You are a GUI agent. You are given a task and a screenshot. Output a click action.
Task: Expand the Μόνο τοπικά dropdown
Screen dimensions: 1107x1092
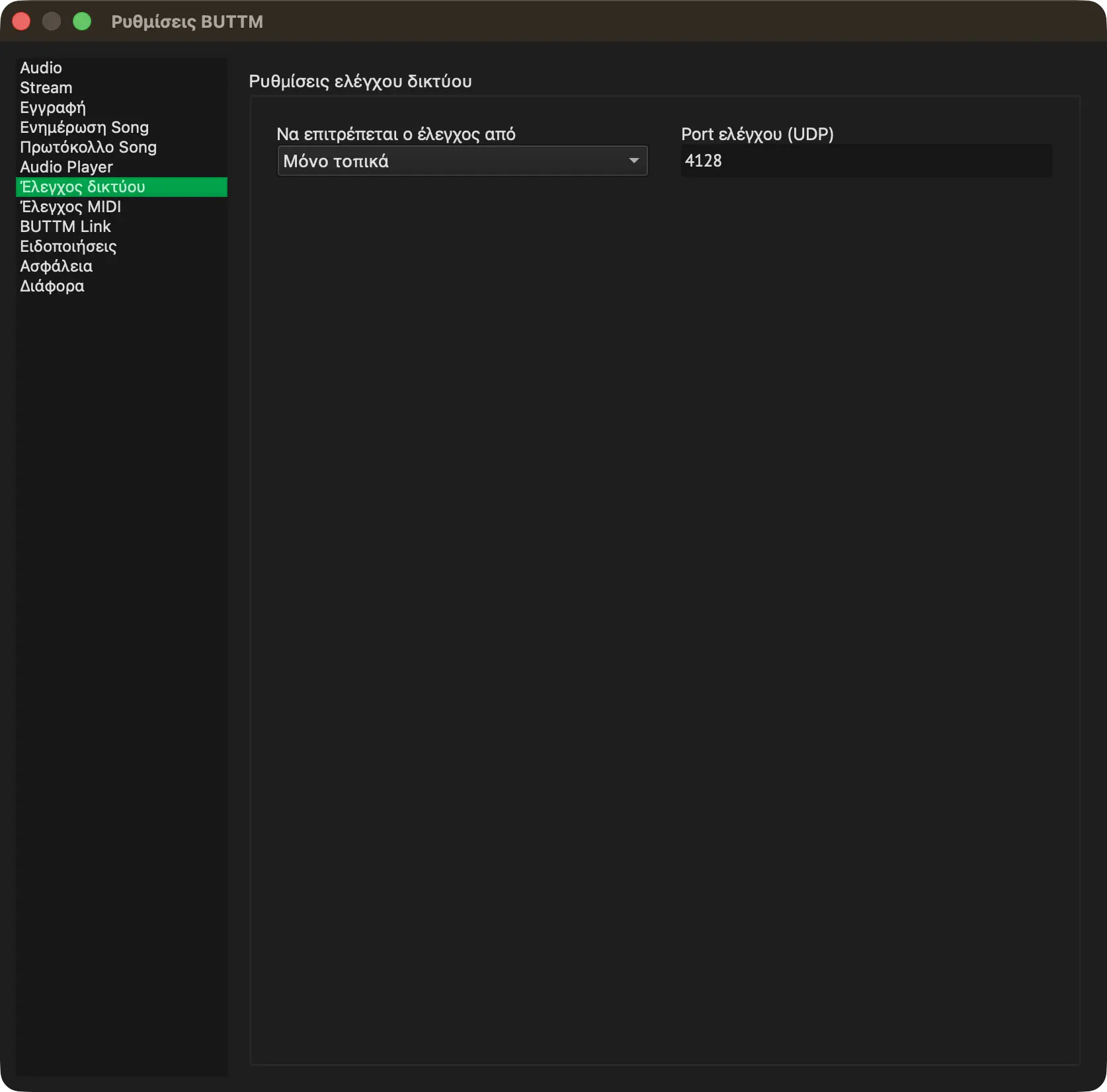(462, 161)
